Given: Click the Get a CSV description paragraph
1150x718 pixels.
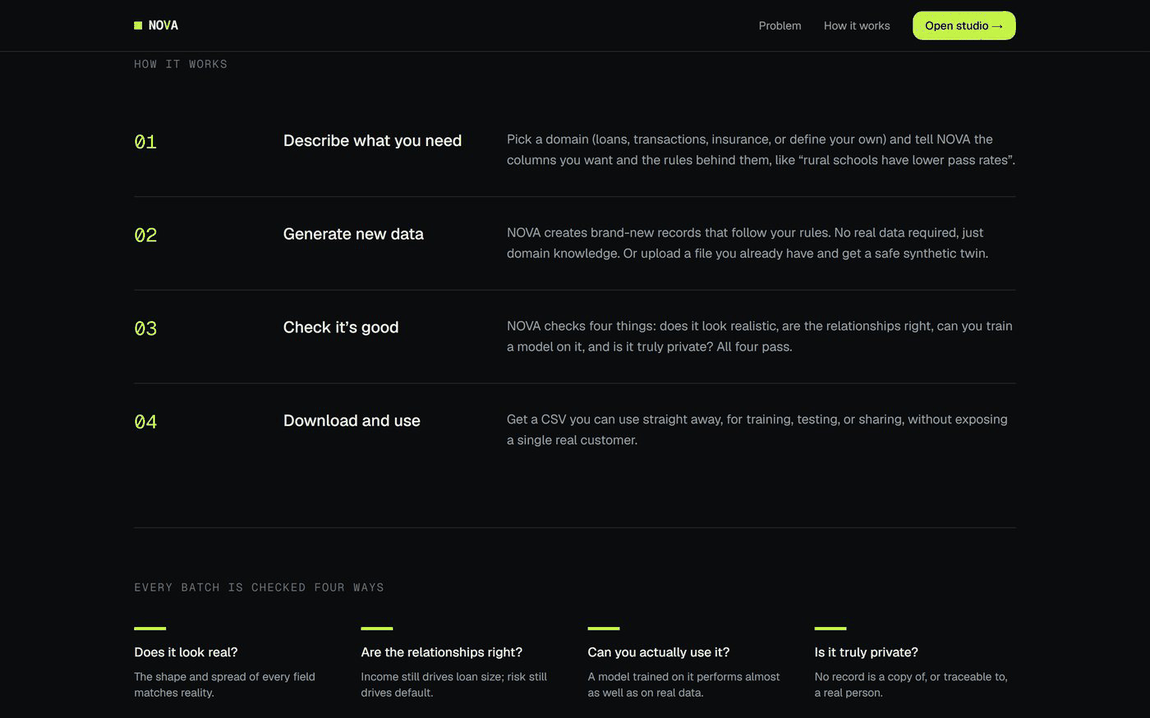Looking at the screenshot, I should (x=757, y=430).
